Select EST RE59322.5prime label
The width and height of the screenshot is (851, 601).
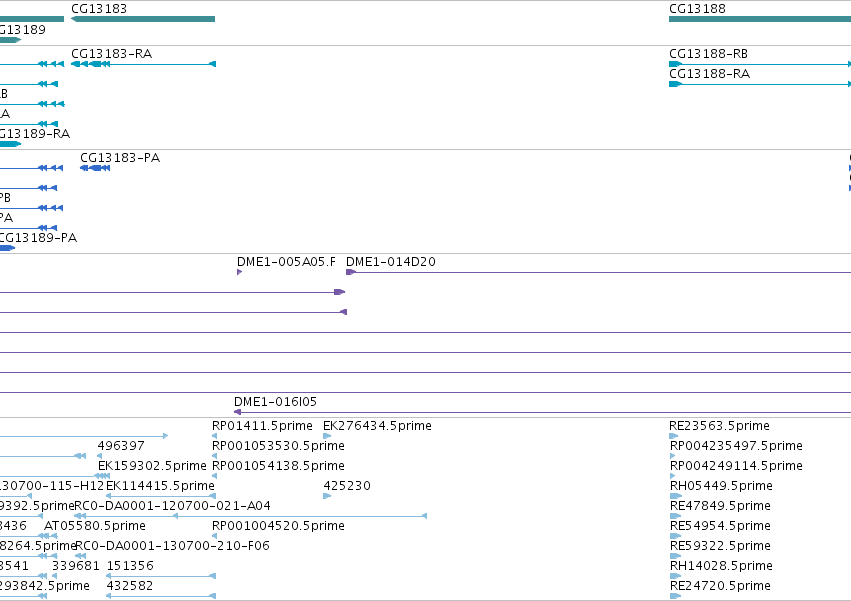tap(720, 546)
